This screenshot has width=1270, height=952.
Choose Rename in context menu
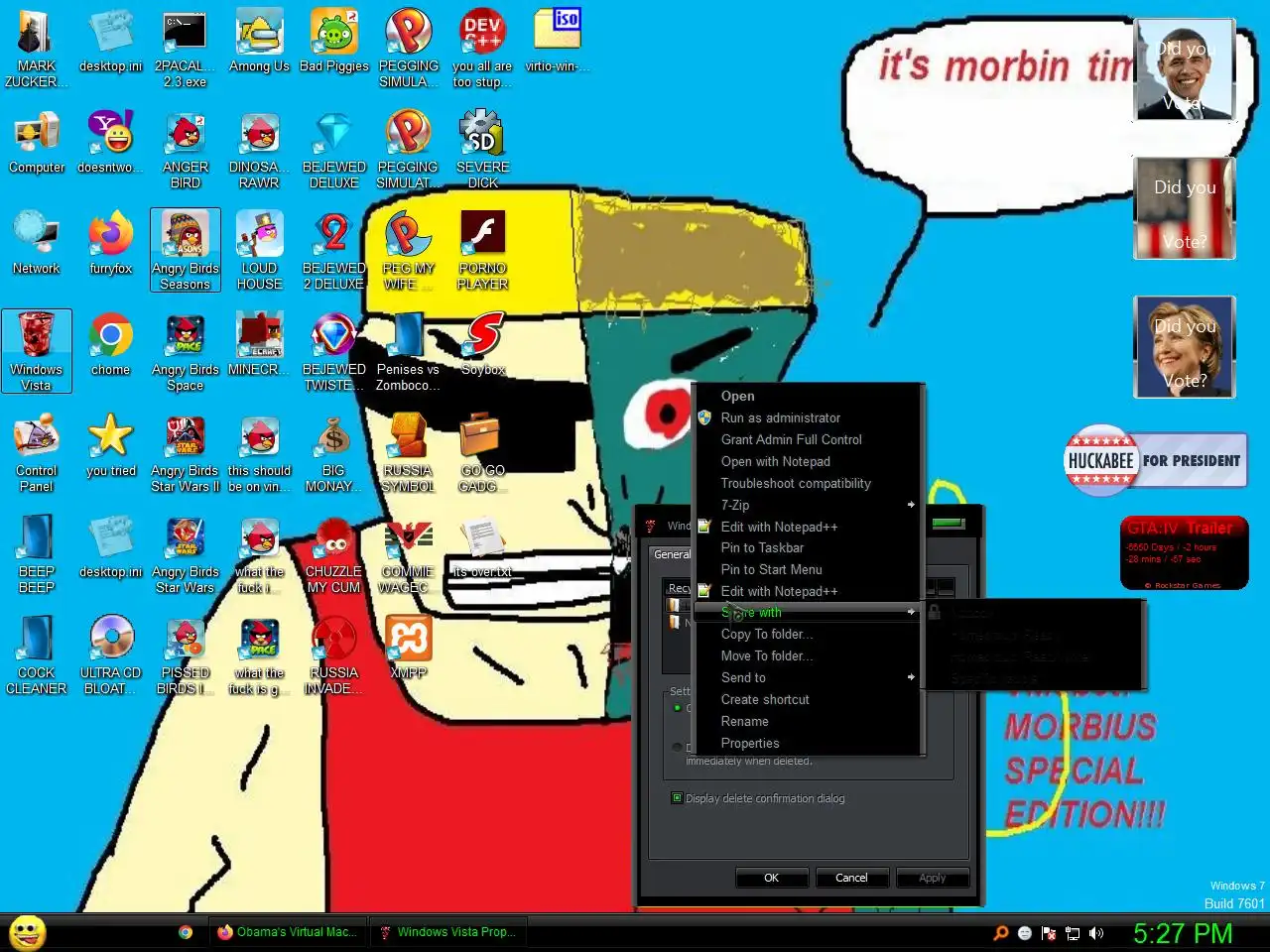coord(807,721)
